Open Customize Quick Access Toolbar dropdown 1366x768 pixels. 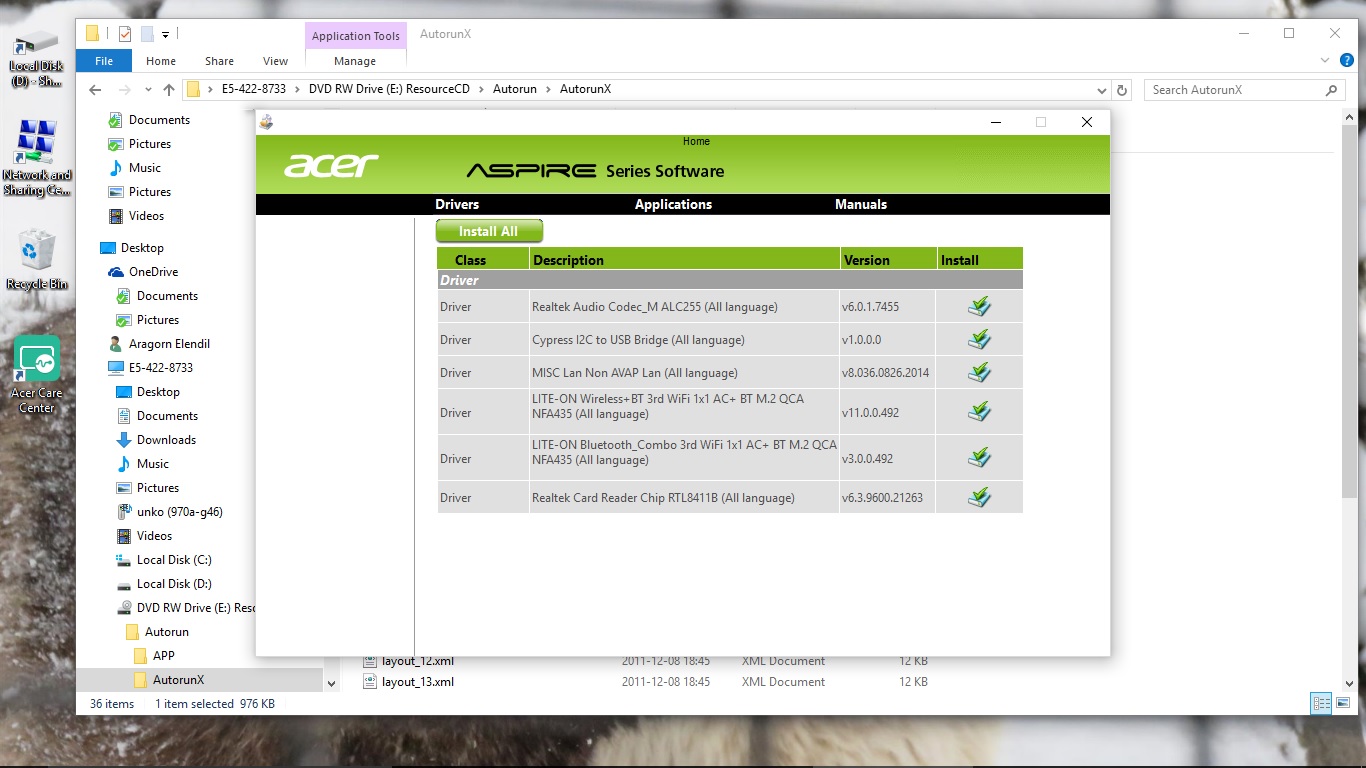point(166,34)
